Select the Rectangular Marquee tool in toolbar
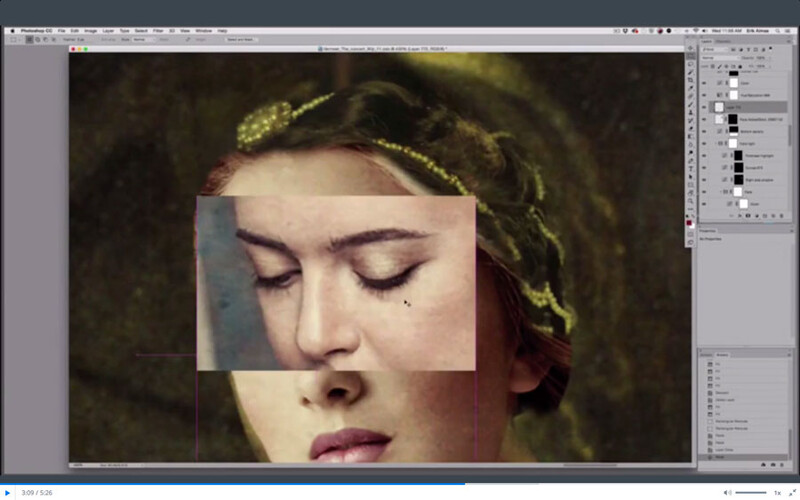The image size is (800, 500). pyautogui.click(x=690, y=56)
